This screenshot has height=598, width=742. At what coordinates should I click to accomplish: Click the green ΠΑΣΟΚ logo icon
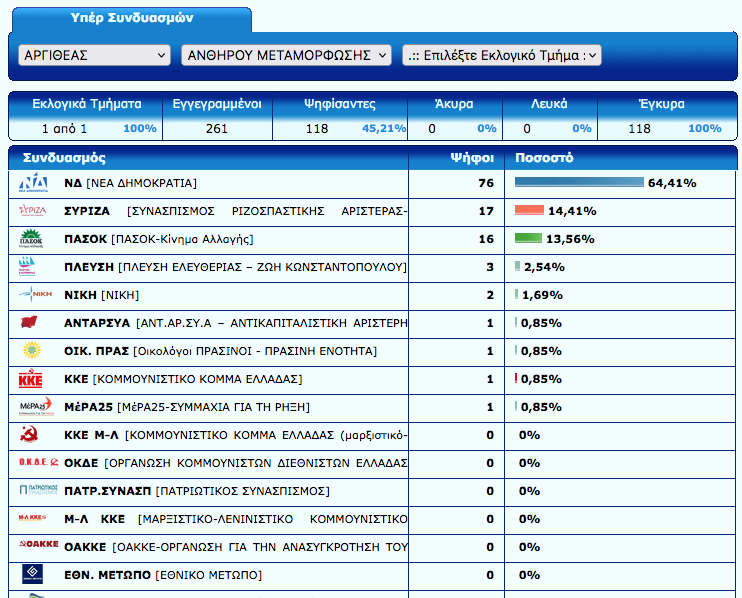(33, 239)
